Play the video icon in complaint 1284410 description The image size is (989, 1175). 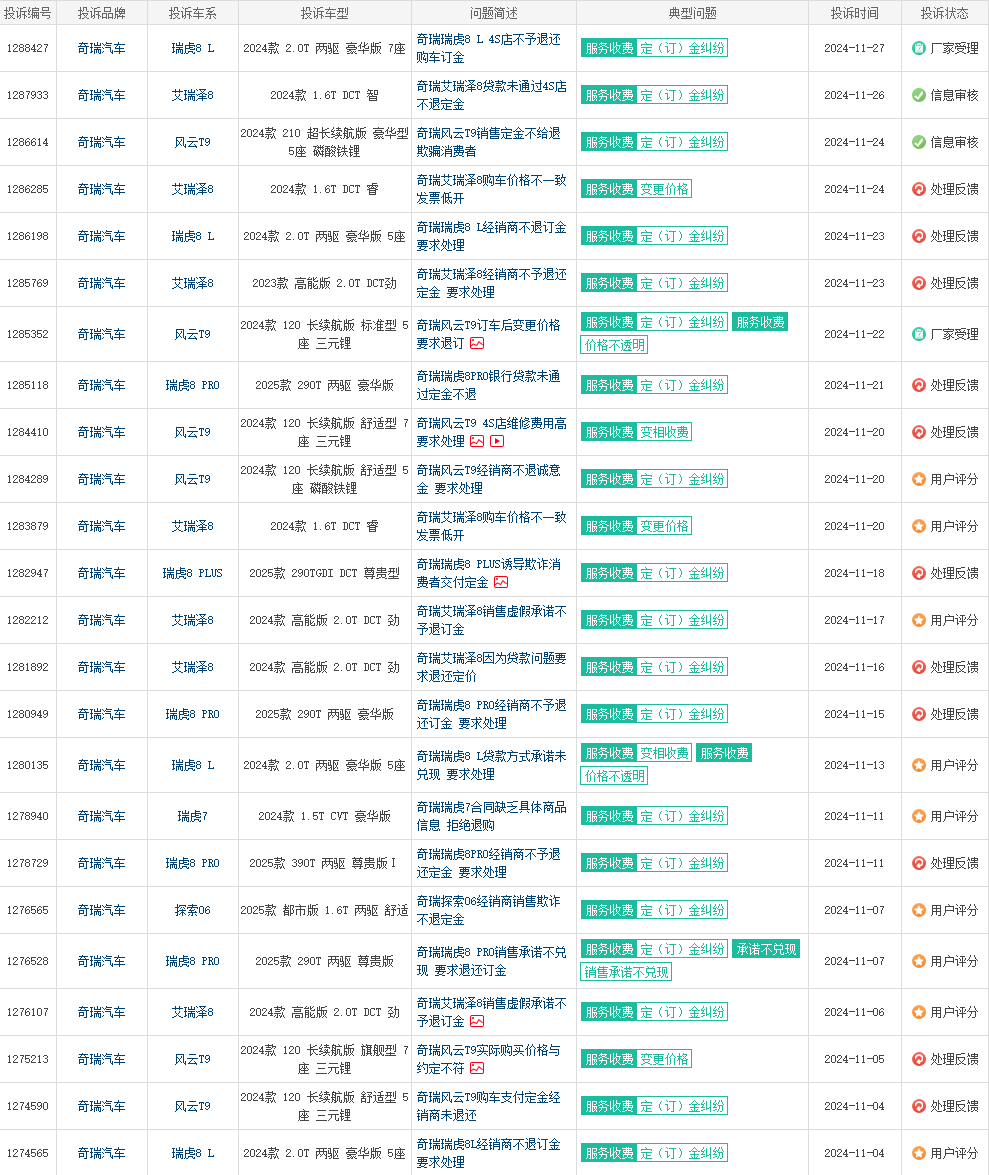tap(497, 441)
